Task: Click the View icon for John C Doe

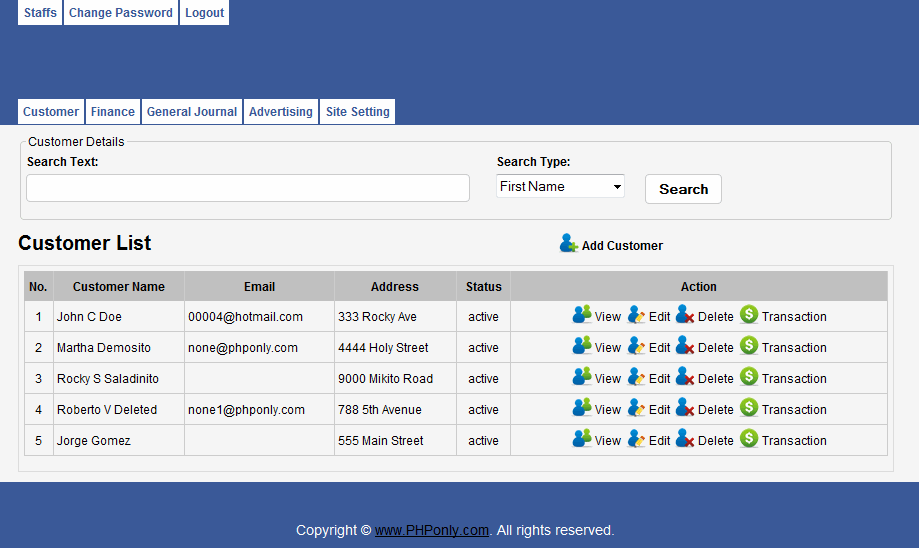Action: pyautogui.click(x=581, y=315)
